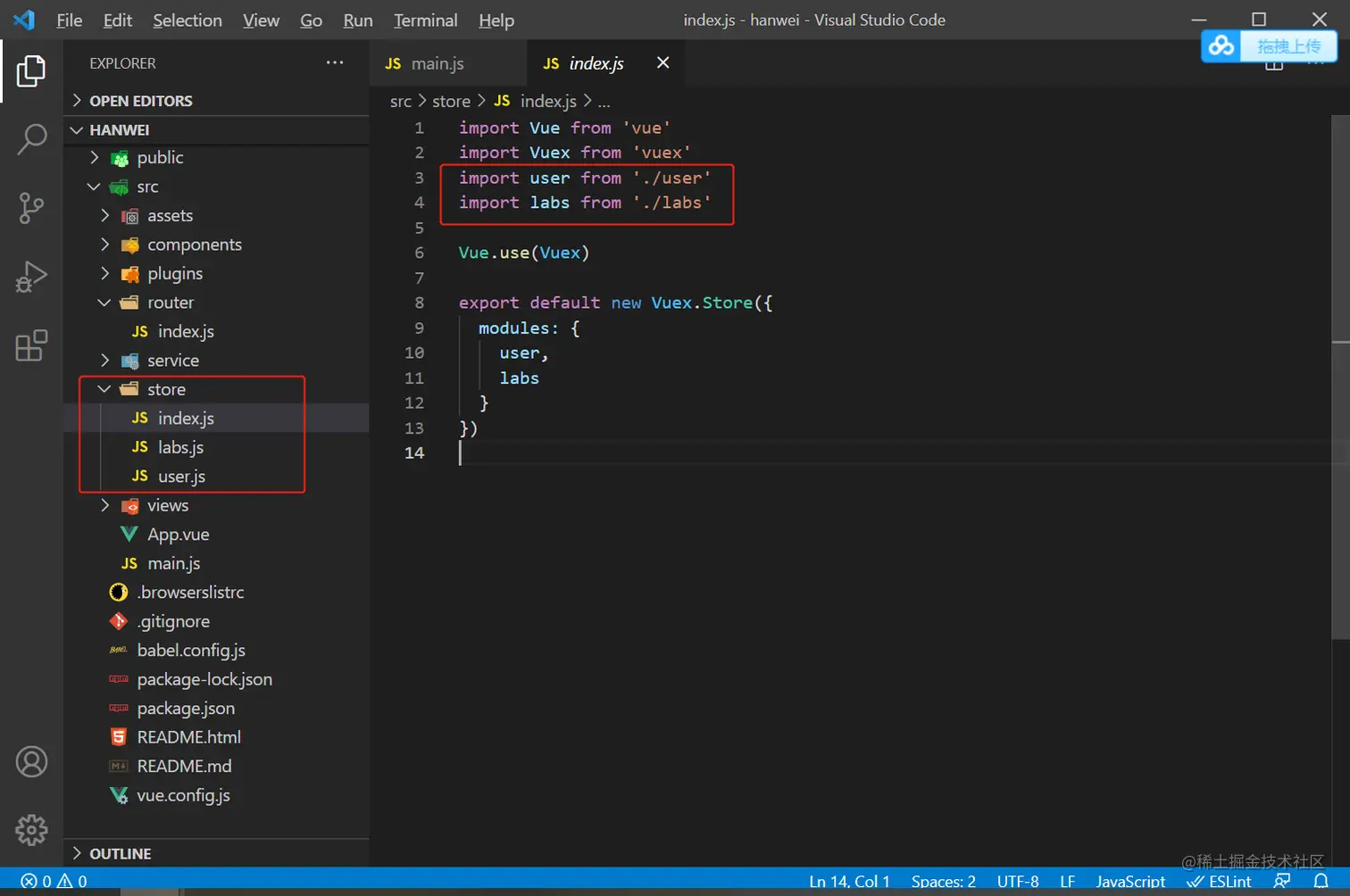1350x896 pixels.
Task: Expand the plugins folder
Action: pyautogui.click(x=216, y=274)
